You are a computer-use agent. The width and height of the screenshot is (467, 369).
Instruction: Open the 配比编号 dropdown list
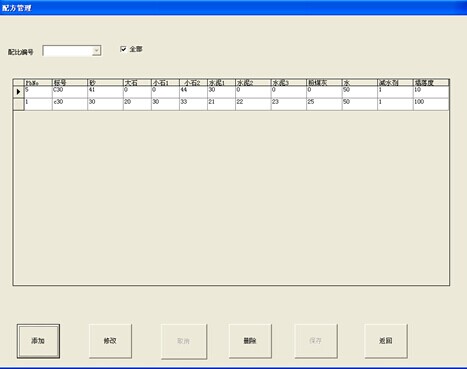coord(96,51)
